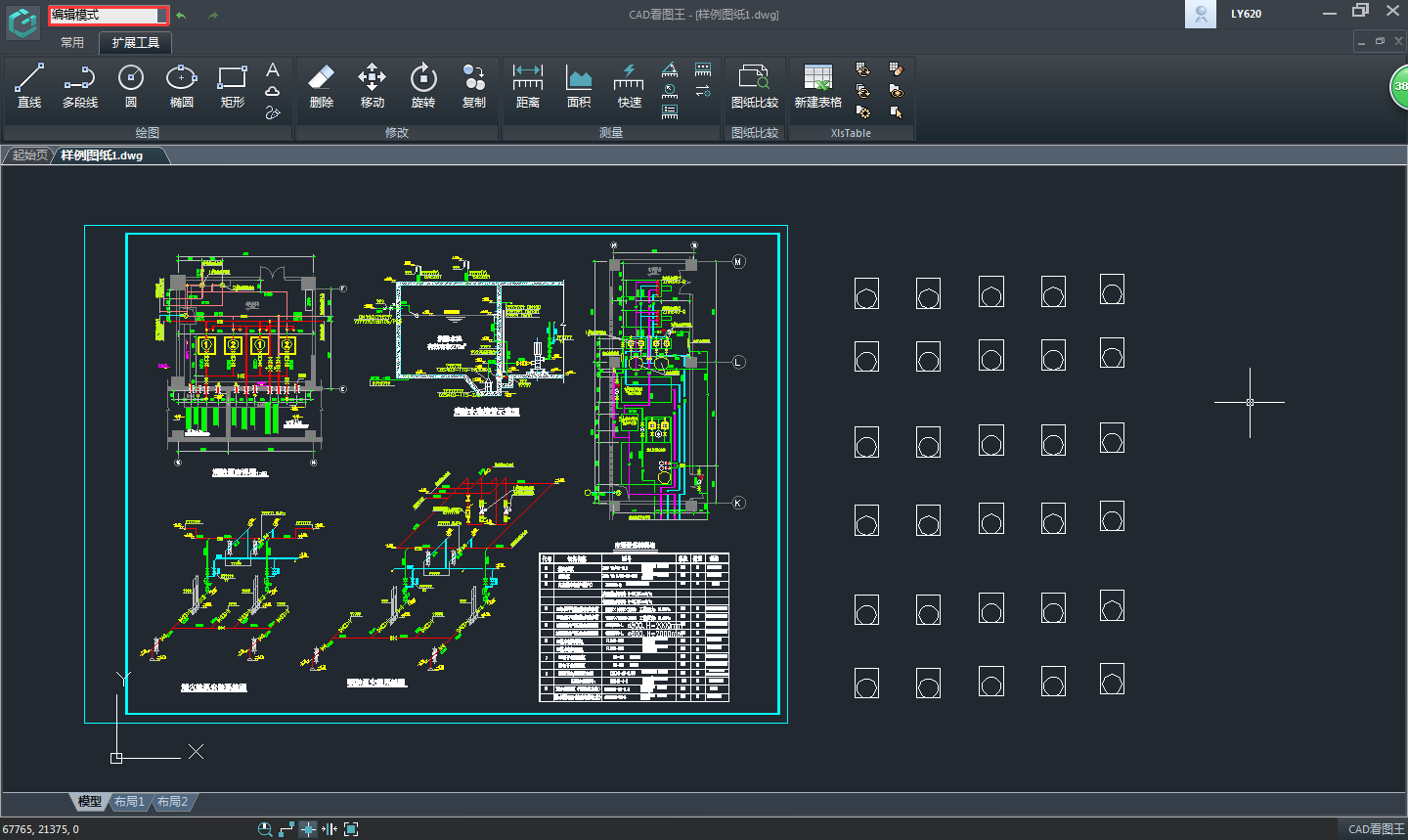This screenshot has height=840, width=1408.
Task: Switch to the 常用 ribbon tab
Action: [72, 43]
